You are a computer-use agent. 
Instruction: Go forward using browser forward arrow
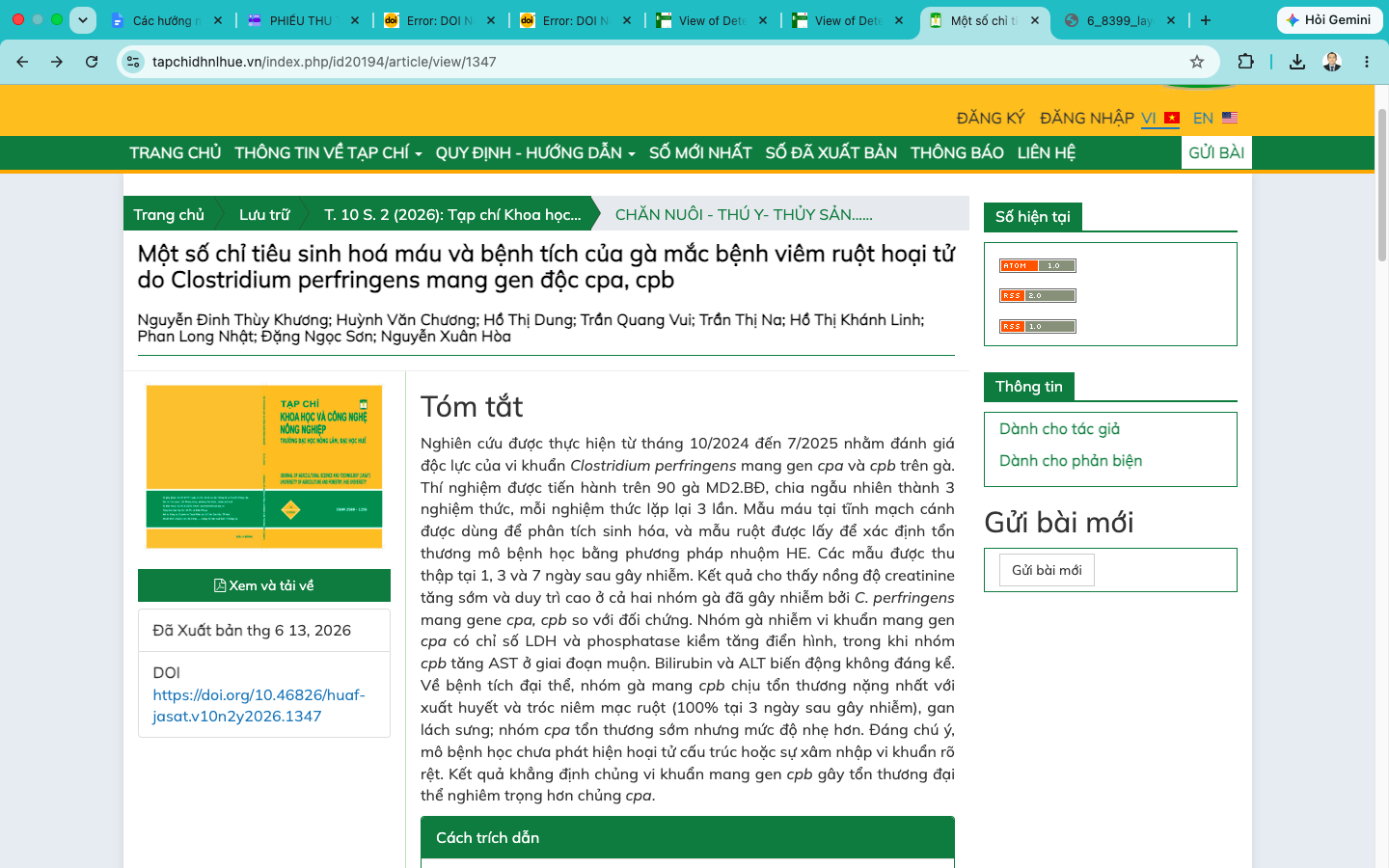point(57,62)
